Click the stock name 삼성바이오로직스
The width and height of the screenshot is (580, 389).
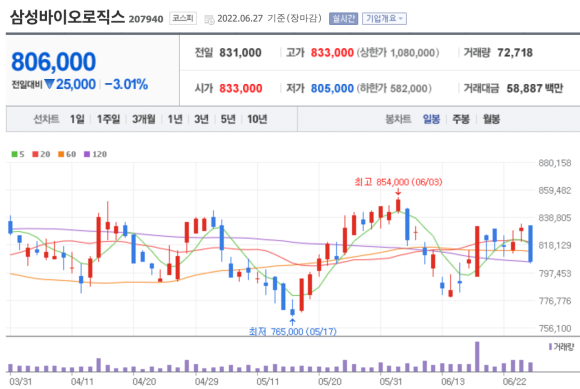point(67,17)
